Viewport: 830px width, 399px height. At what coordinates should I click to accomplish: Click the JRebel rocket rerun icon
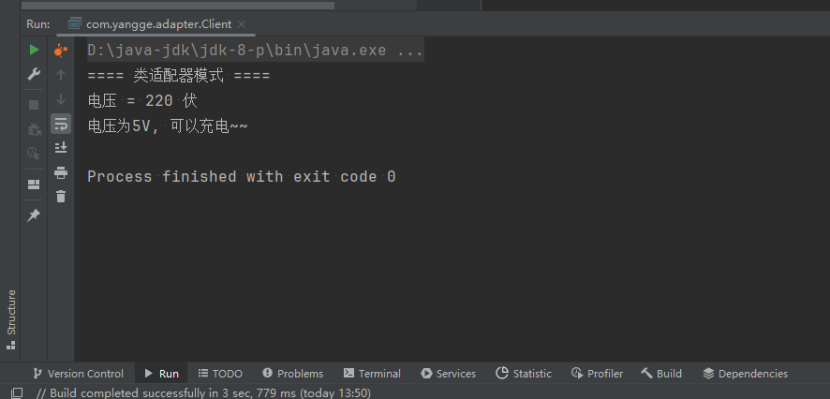coord(61,50)
